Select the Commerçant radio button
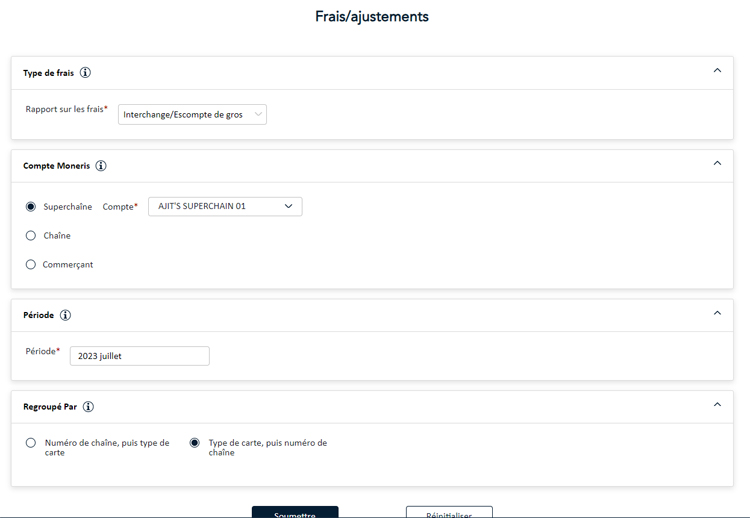750x518 pixels. (31, 265)
